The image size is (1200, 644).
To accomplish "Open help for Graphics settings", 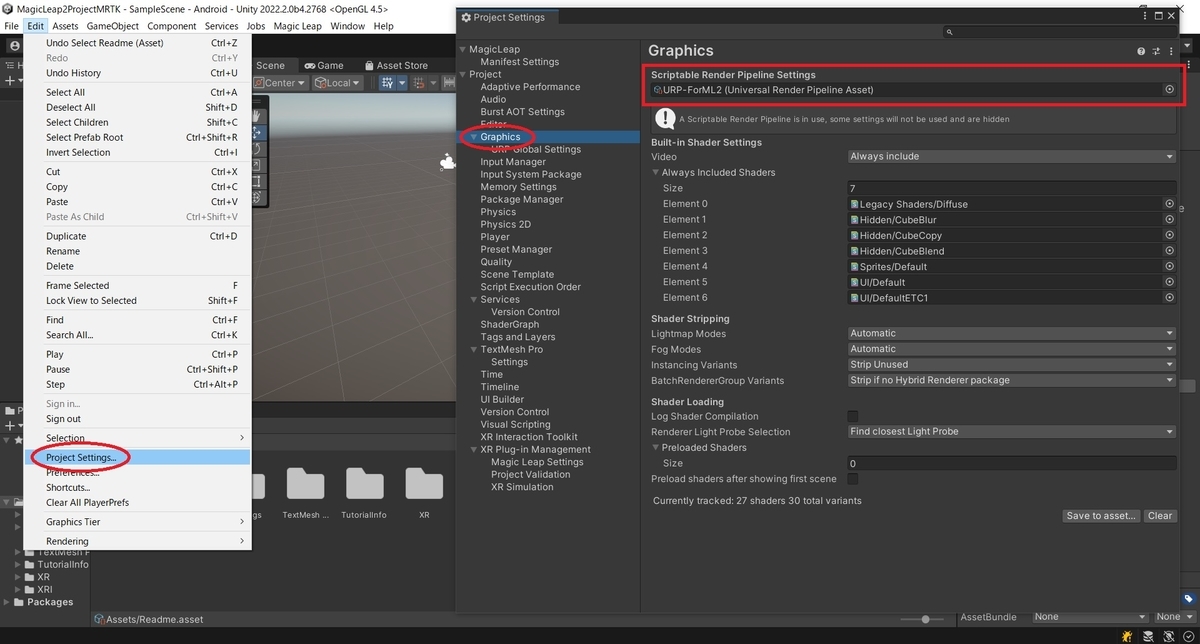I will tap(1141, 51).
